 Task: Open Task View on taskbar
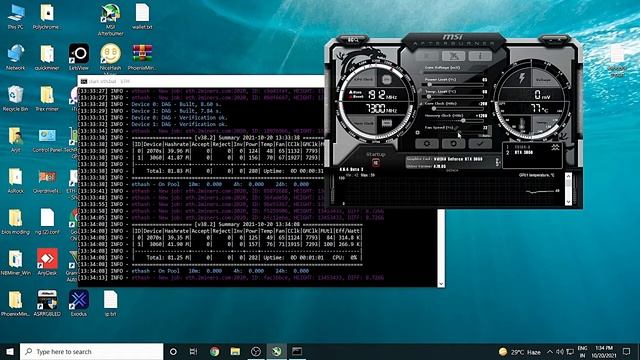click(x=193, y=351)
